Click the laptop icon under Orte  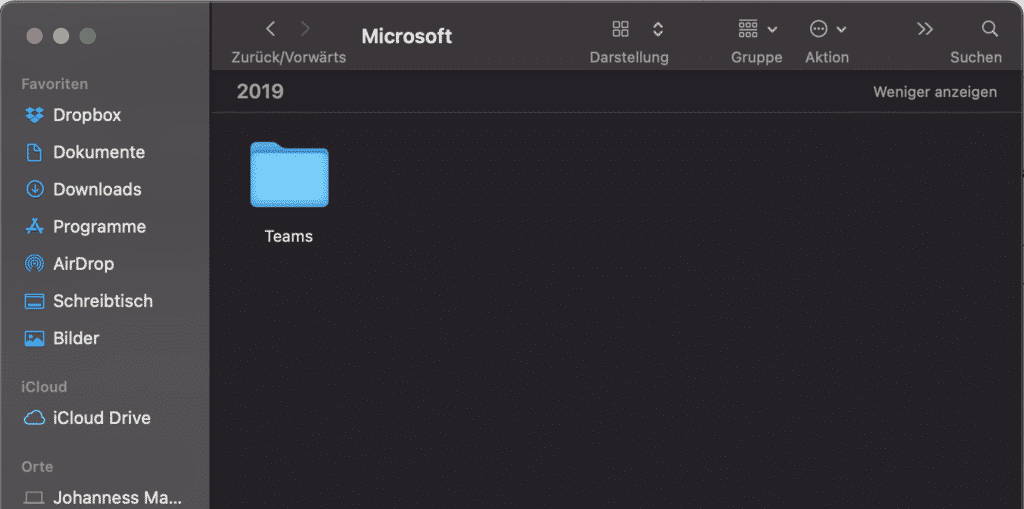[34, 498]
